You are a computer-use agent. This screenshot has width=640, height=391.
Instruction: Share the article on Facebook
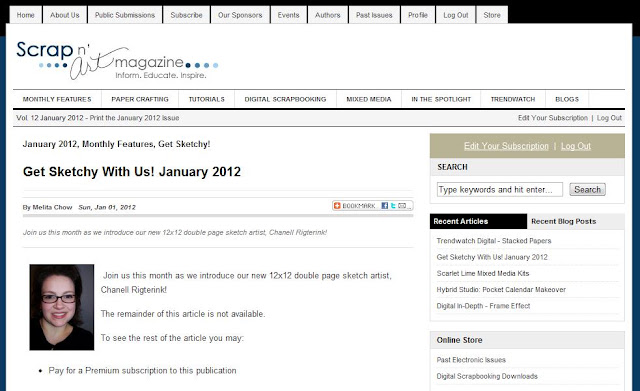point(384,206)
